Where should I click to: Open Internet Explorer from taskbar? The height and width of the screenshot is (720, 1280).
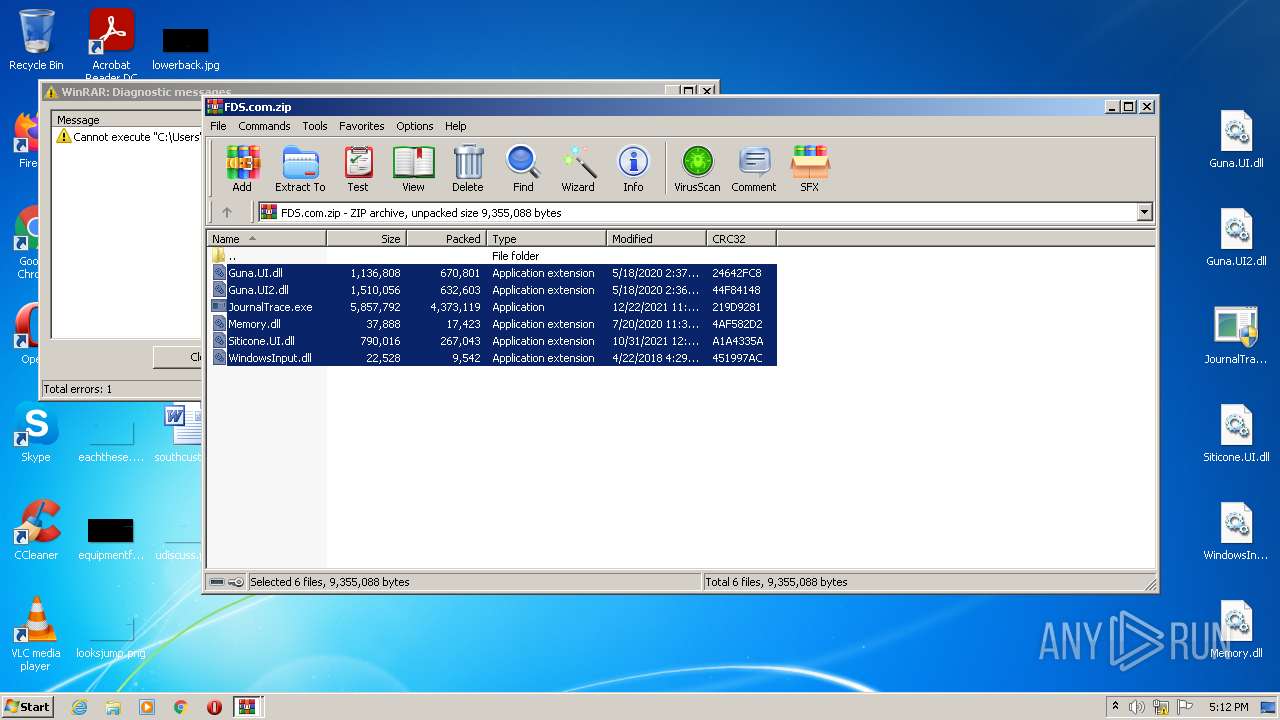tap(79, 707)
